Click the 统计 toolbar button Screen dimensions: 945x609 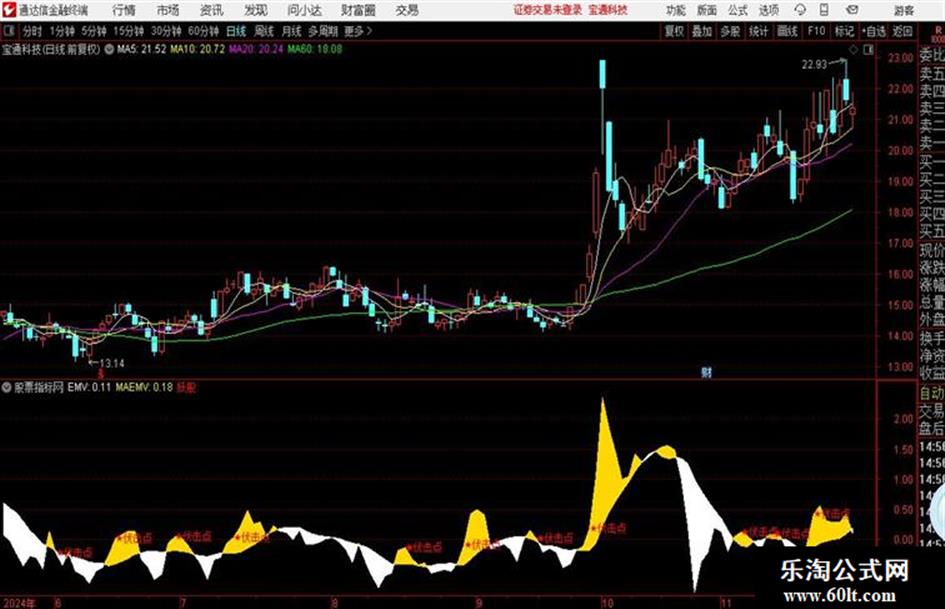tap(759, 31)
